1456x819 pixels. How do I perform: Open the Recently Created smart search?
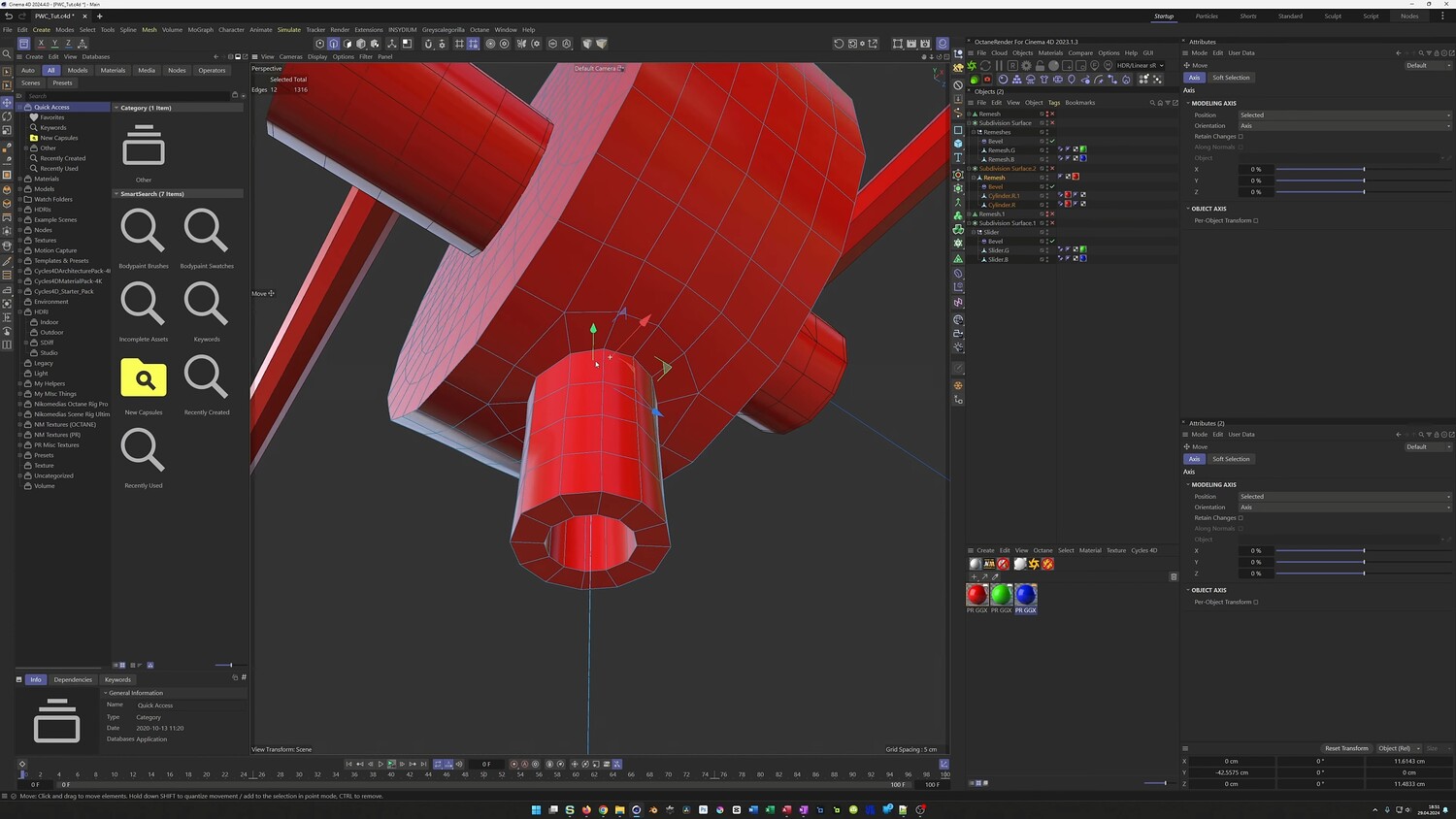coord(206,377)
